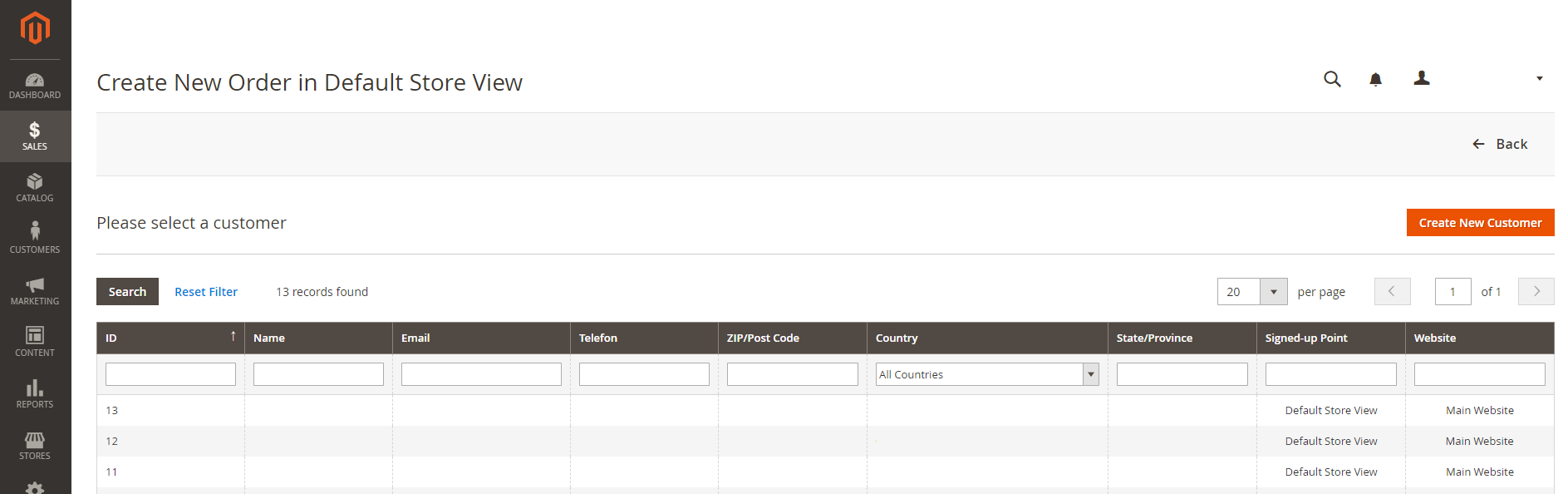Click the Magento logo icon
1568x494 pixels.
click(x=35, y=28)
